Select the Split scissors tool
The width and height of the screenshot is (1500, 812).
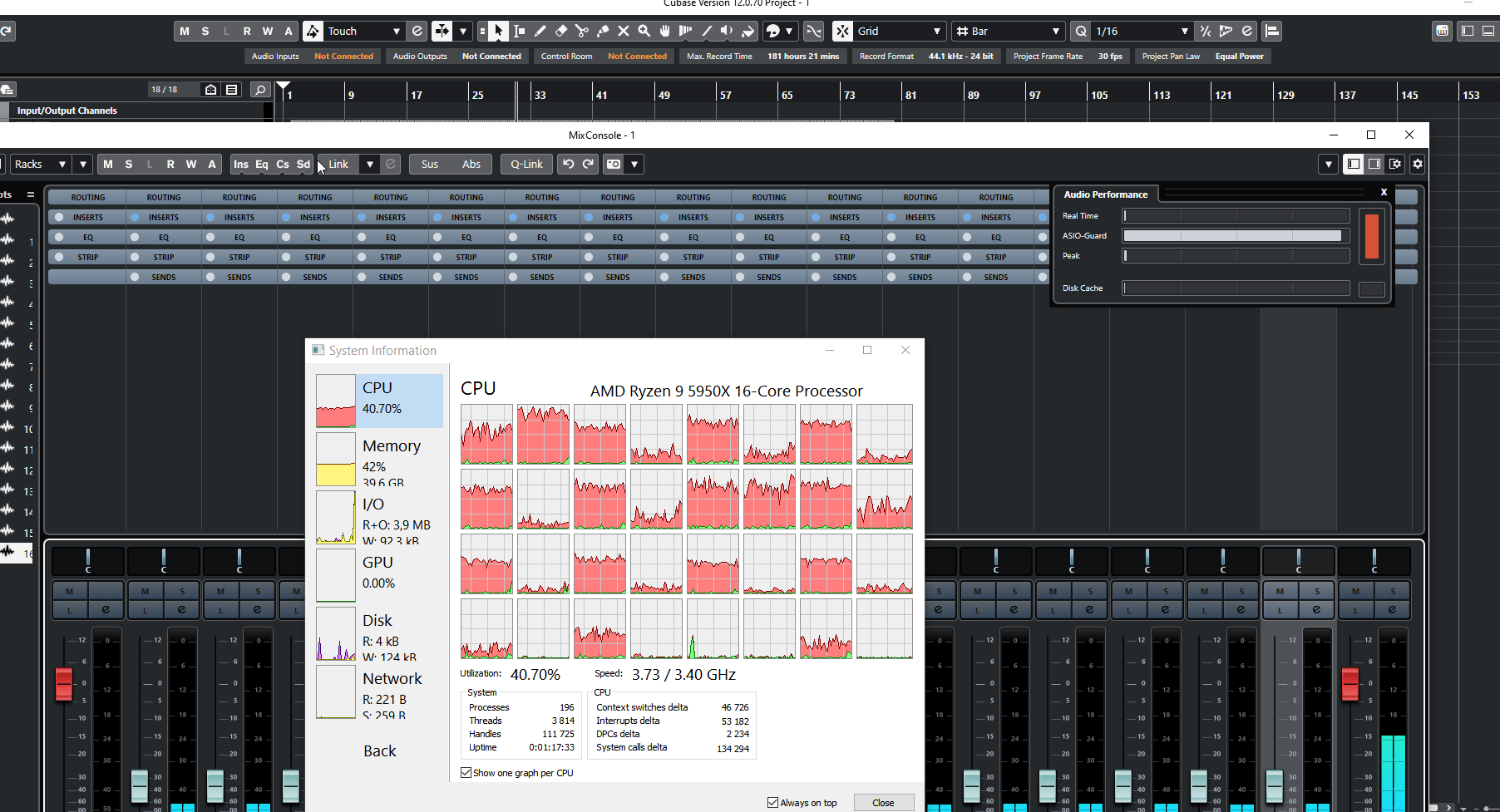click(x=582, y=32)
